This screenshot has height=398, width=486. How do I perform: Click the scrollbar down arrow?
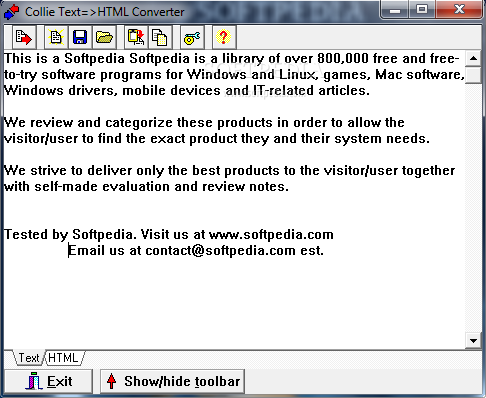click(x=473, y=341)
